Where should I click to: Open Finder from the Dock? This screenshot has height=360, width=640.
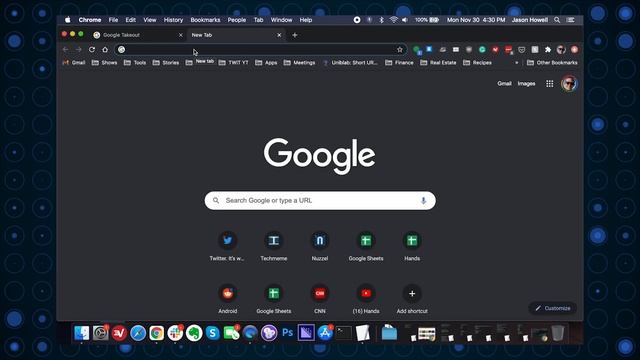tap(82, 333)
